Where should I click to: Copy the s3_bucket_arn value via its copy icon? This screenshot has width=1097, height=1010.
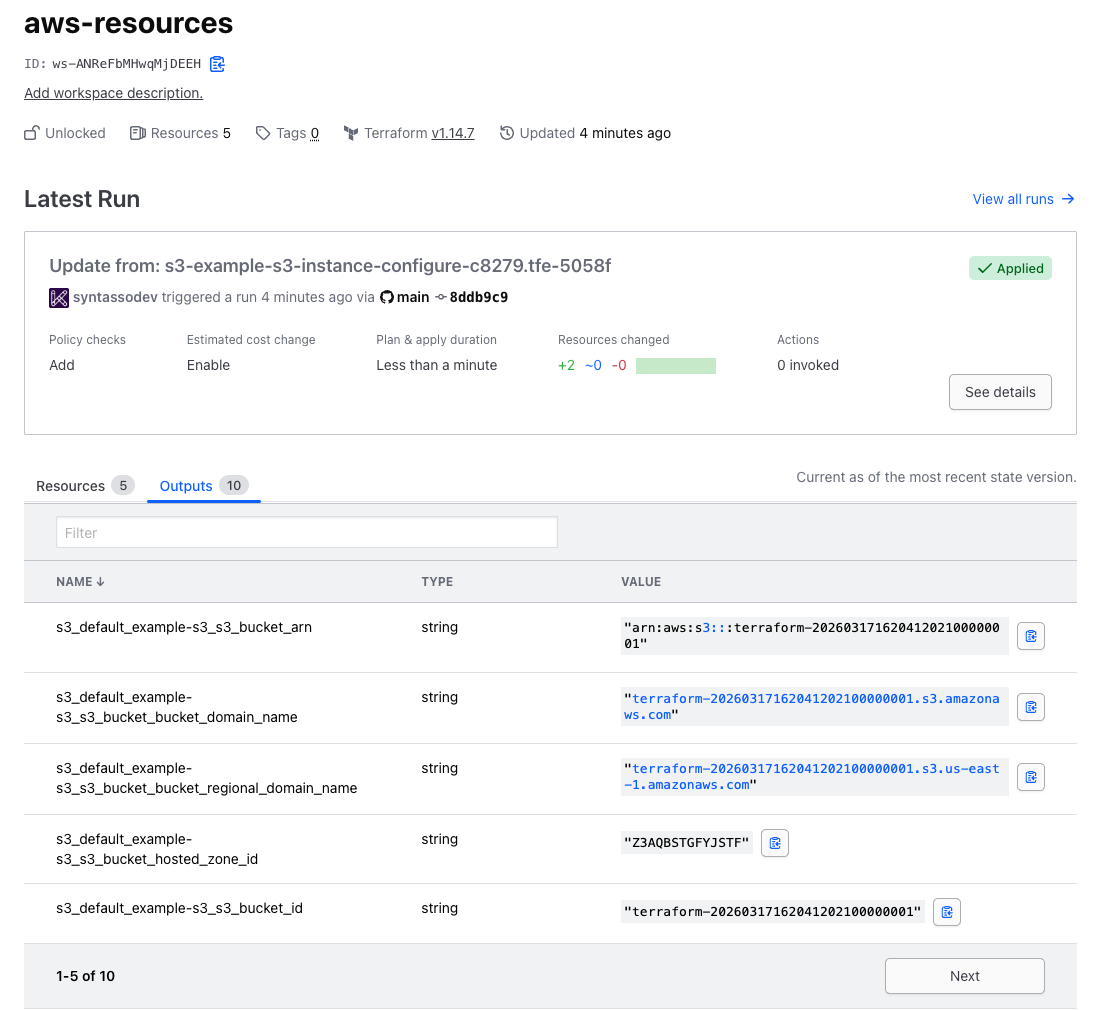click(x=1031, y=636)
